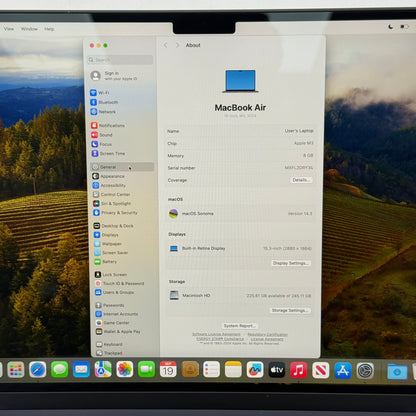Open the Window menu
The image size is (416, 416).
pyautogui.click(x=29, y=29)
